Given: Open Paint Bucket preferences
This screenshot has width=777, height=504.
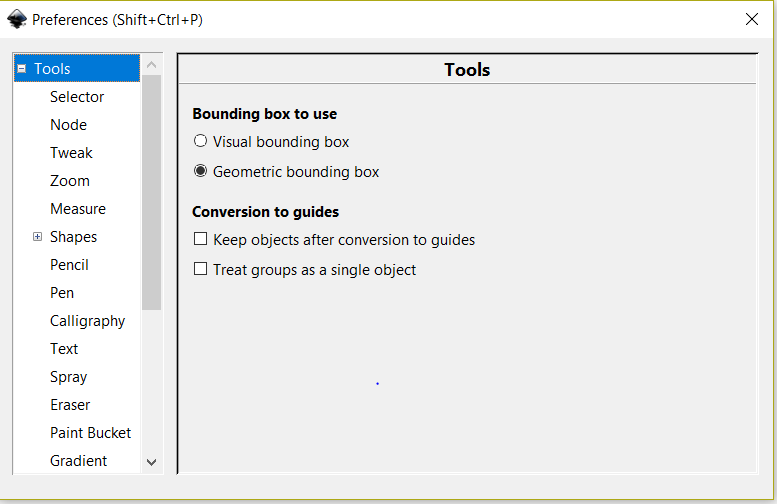Looking at the screenshot, I should pos(90,433).
